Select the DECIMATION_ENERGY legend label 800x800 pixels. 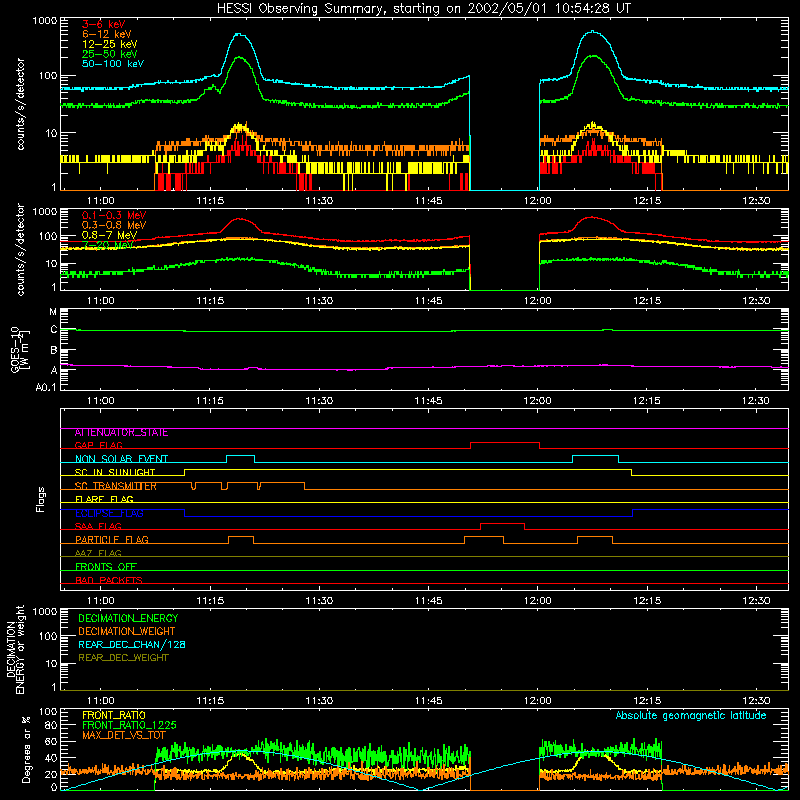tap(128, 618)
